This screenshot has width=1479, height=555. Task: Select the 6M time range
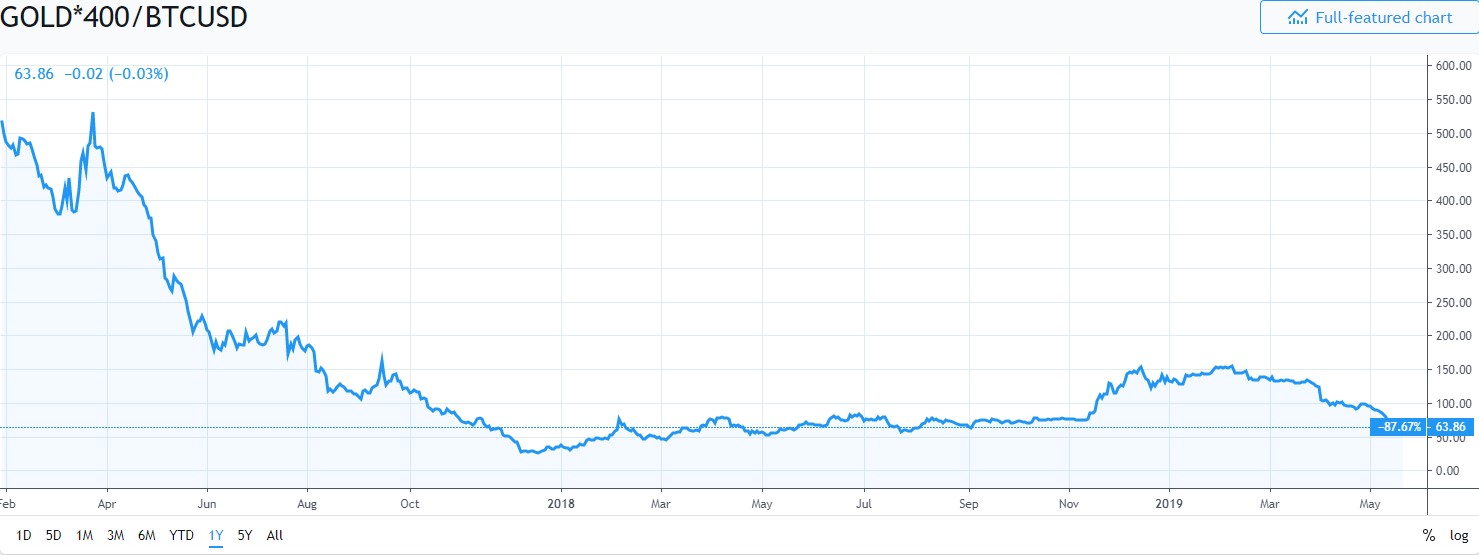coord(147,535)
